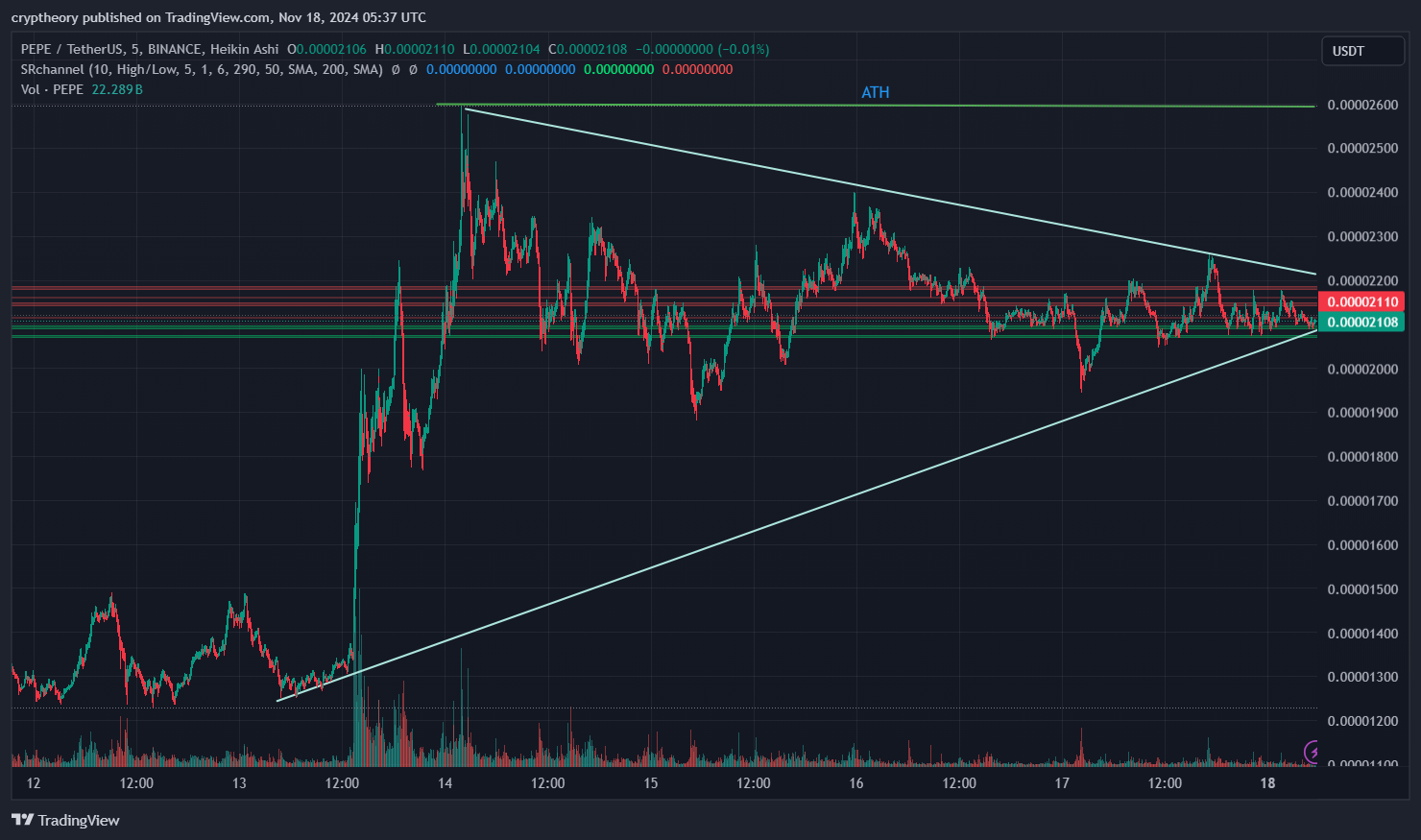Select the SRchannel indicator legend
This screenshot has height=840, width=1421.
pyautogui.click(x=202, y=69)
